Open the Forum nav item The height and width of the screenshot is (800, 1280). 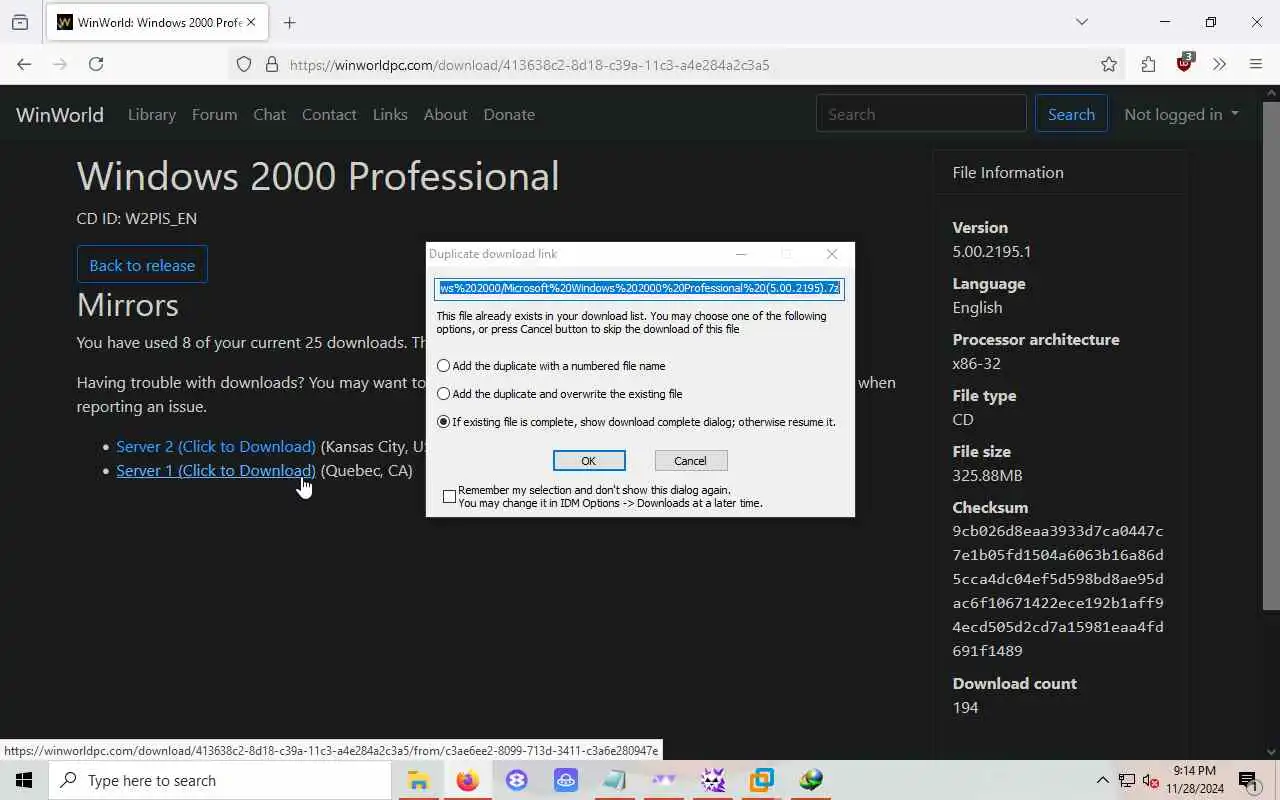coord(214,114)
